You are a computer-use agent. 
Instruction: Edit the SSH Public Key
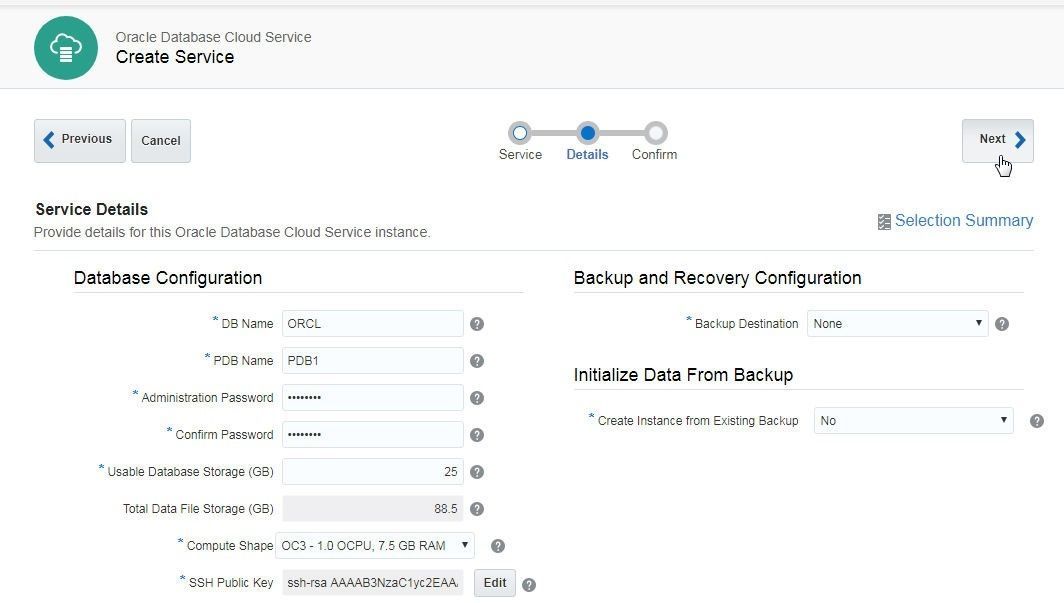tap(495, 583)
